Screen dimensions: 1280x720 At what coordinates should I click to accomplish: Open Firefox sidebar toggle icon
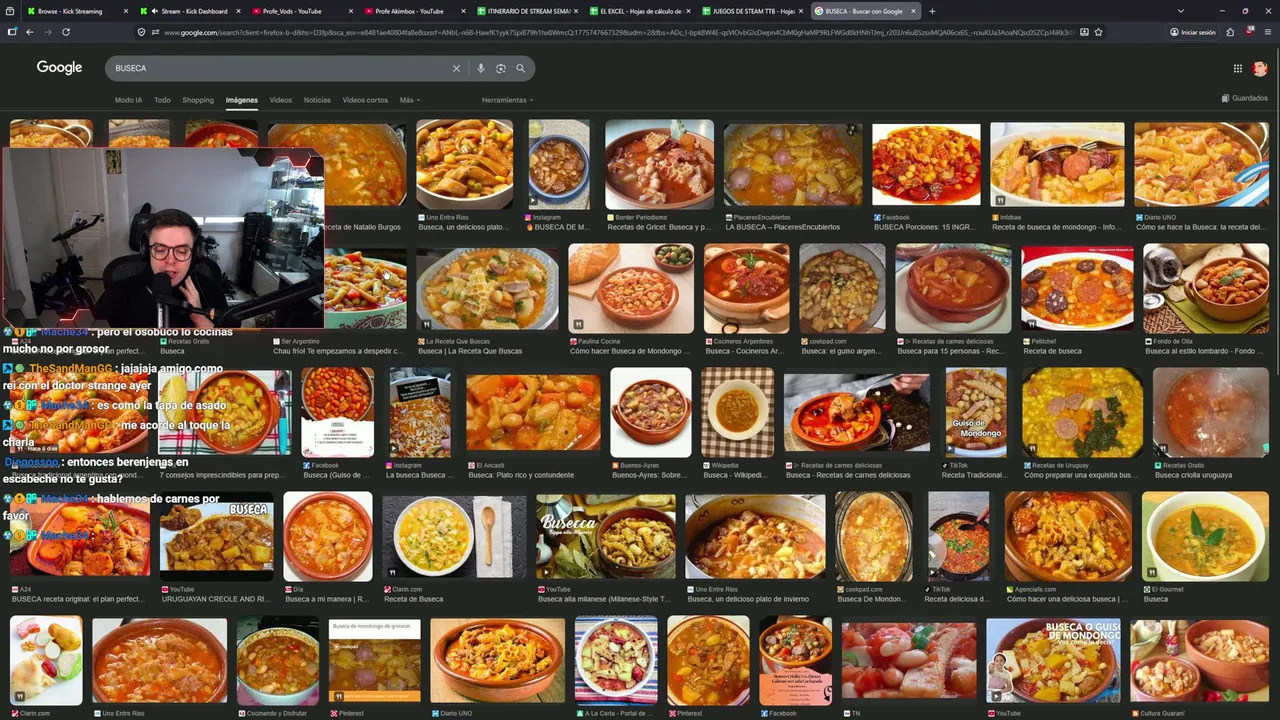pyautogui.click(x=12, y=32)
